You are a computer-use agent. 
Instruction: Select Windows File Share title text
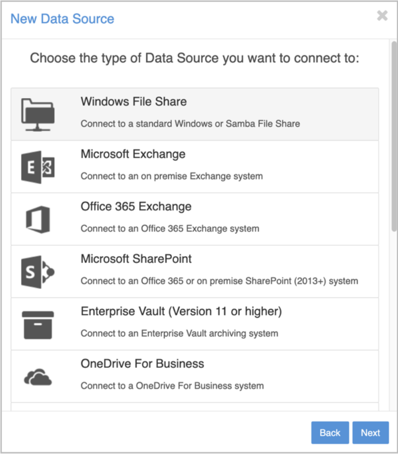tap(134, 102)
